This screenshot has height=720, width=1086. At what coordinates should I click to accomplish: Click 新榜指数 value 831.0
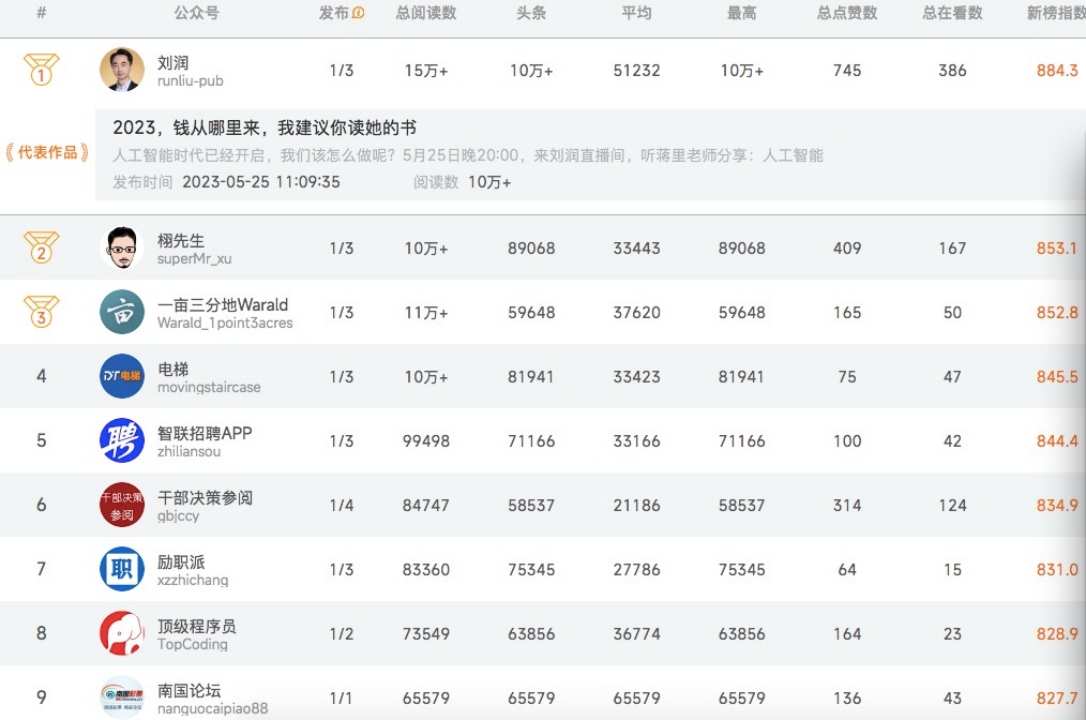(x=1057, y=570)
